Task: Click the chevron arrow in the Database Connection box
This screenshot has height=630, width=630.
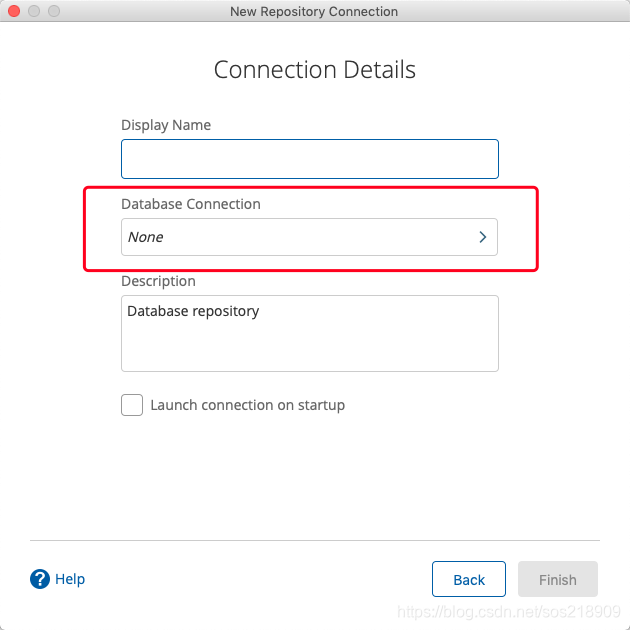Action: click(483, 237)
